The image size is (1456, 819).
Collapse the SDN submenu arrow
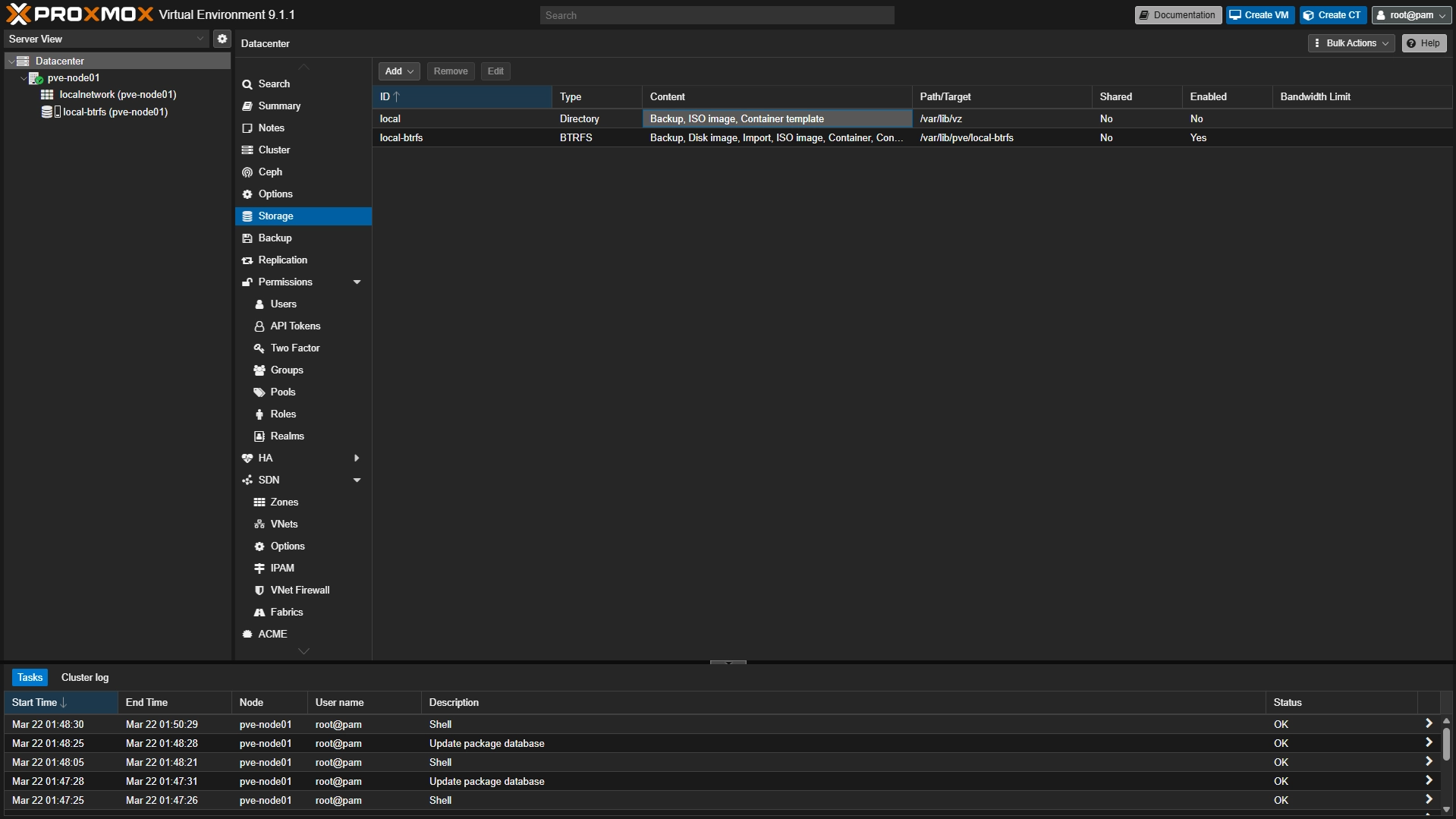[357, 480]
